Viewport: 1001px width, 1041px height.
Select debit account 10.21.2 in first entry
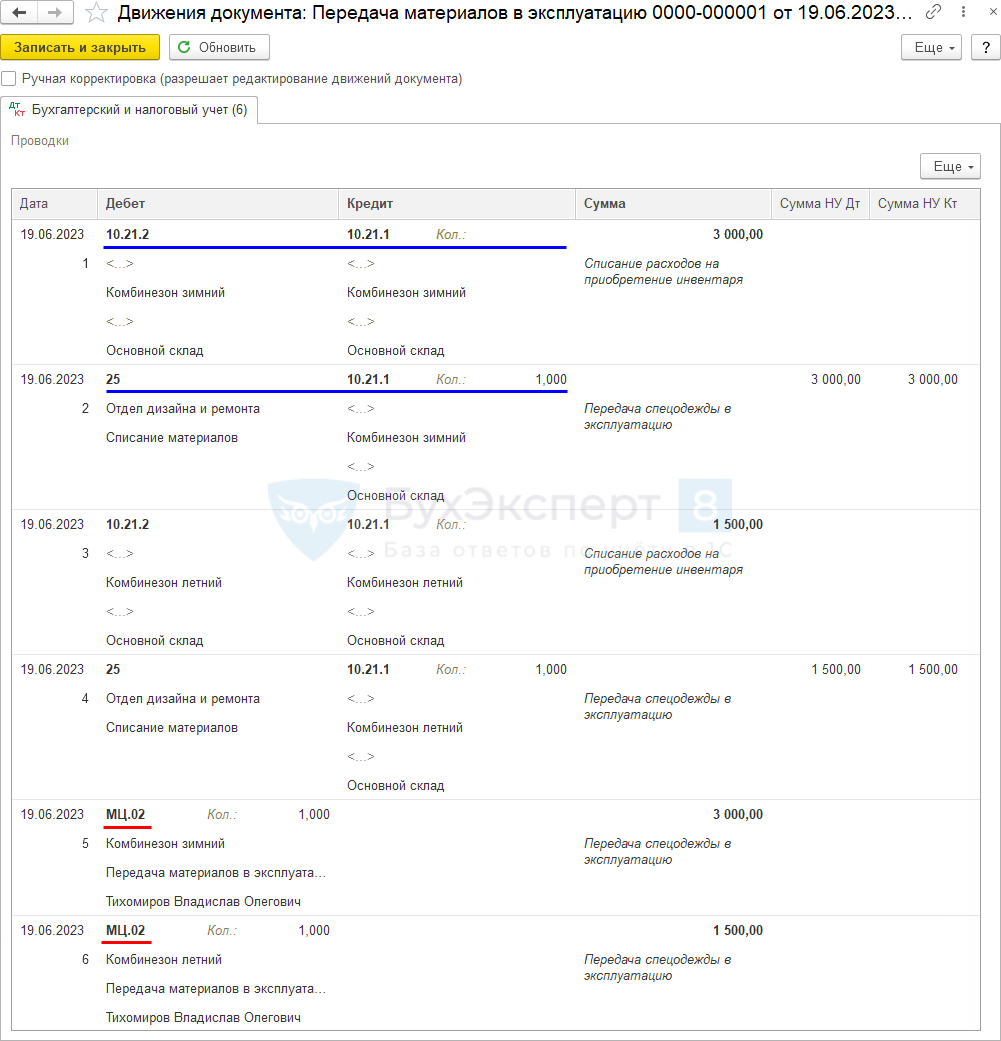point(127,234)
